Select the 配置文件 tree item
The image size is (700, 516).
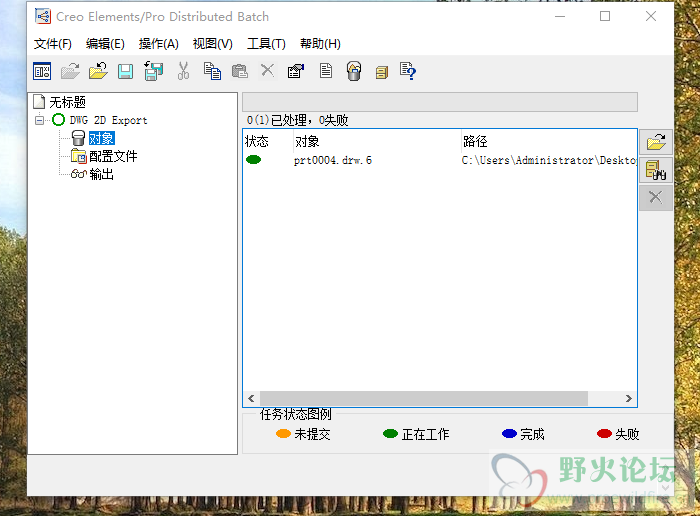coord(113,156)
